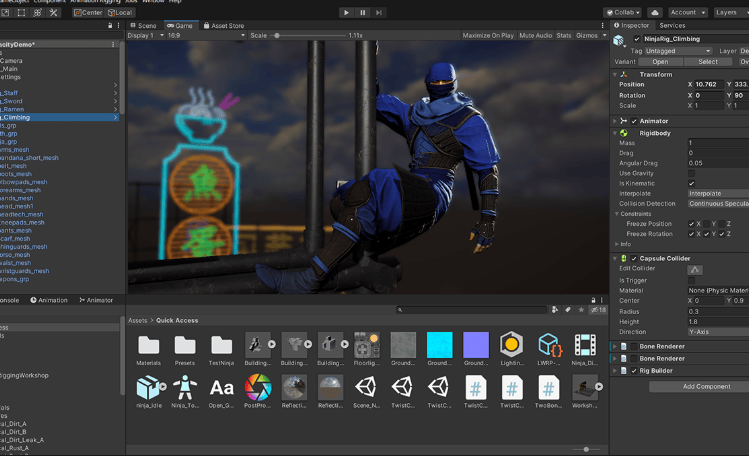The width and height of the screenshot is (749, 456).
Task: Expand the Rigidbody Info foldout
Action: [x=617, y=244]
